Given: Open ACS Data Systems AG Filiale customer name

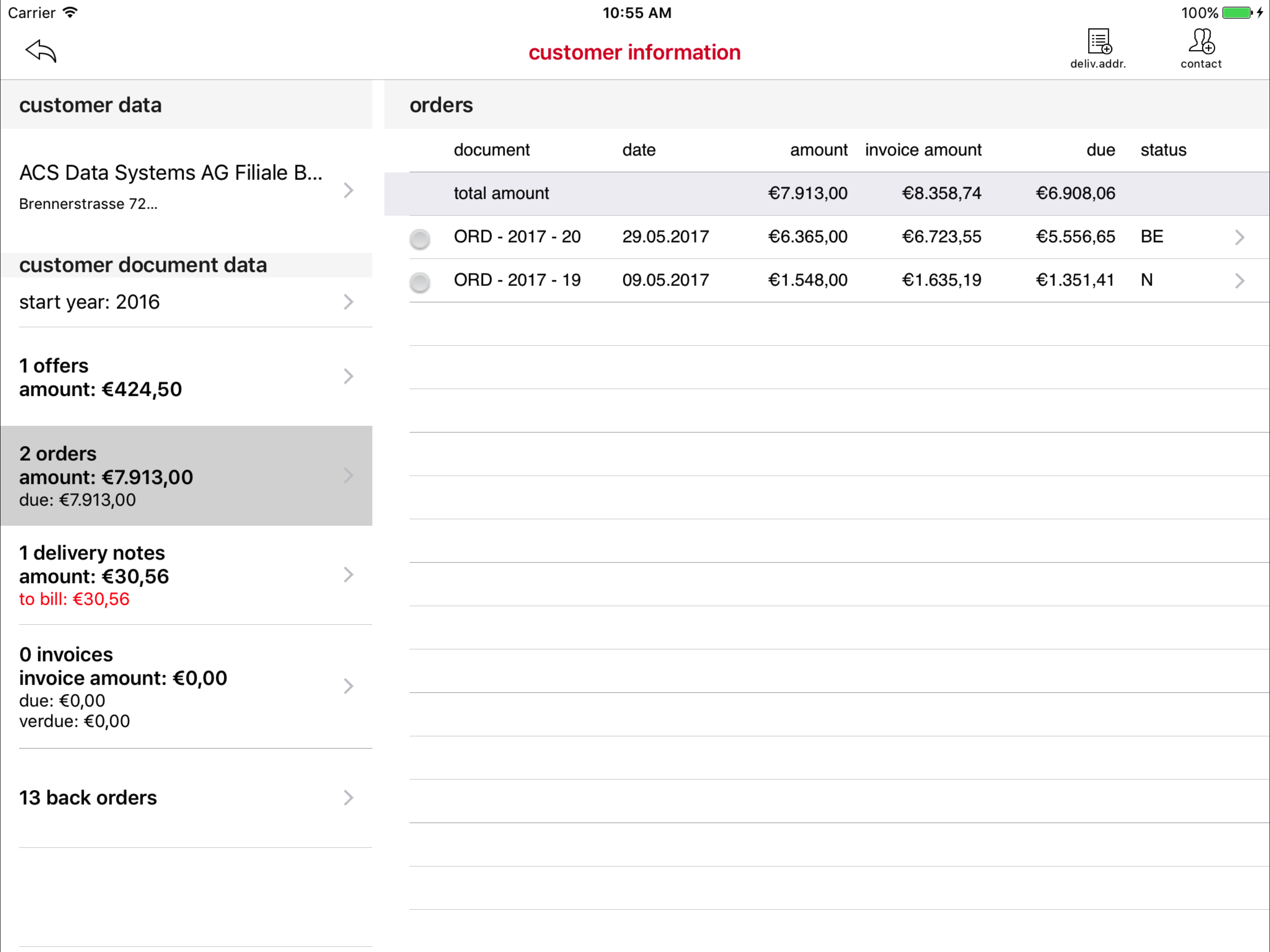Looking at the screenshot, I should point(171,172).
